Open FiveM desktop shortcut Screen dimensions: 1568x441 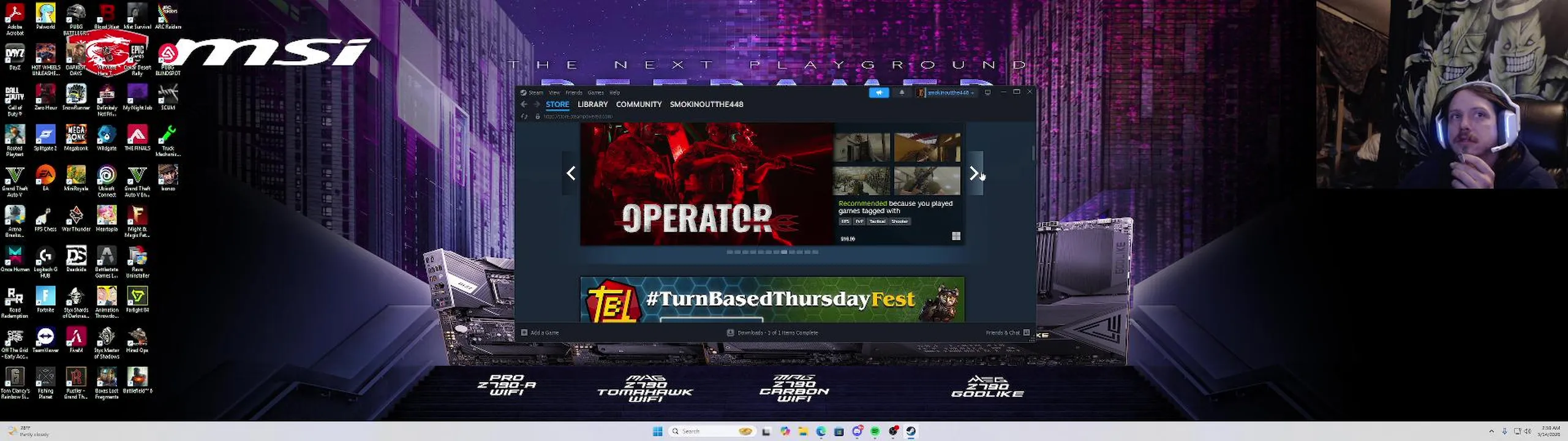click(76, 341)
